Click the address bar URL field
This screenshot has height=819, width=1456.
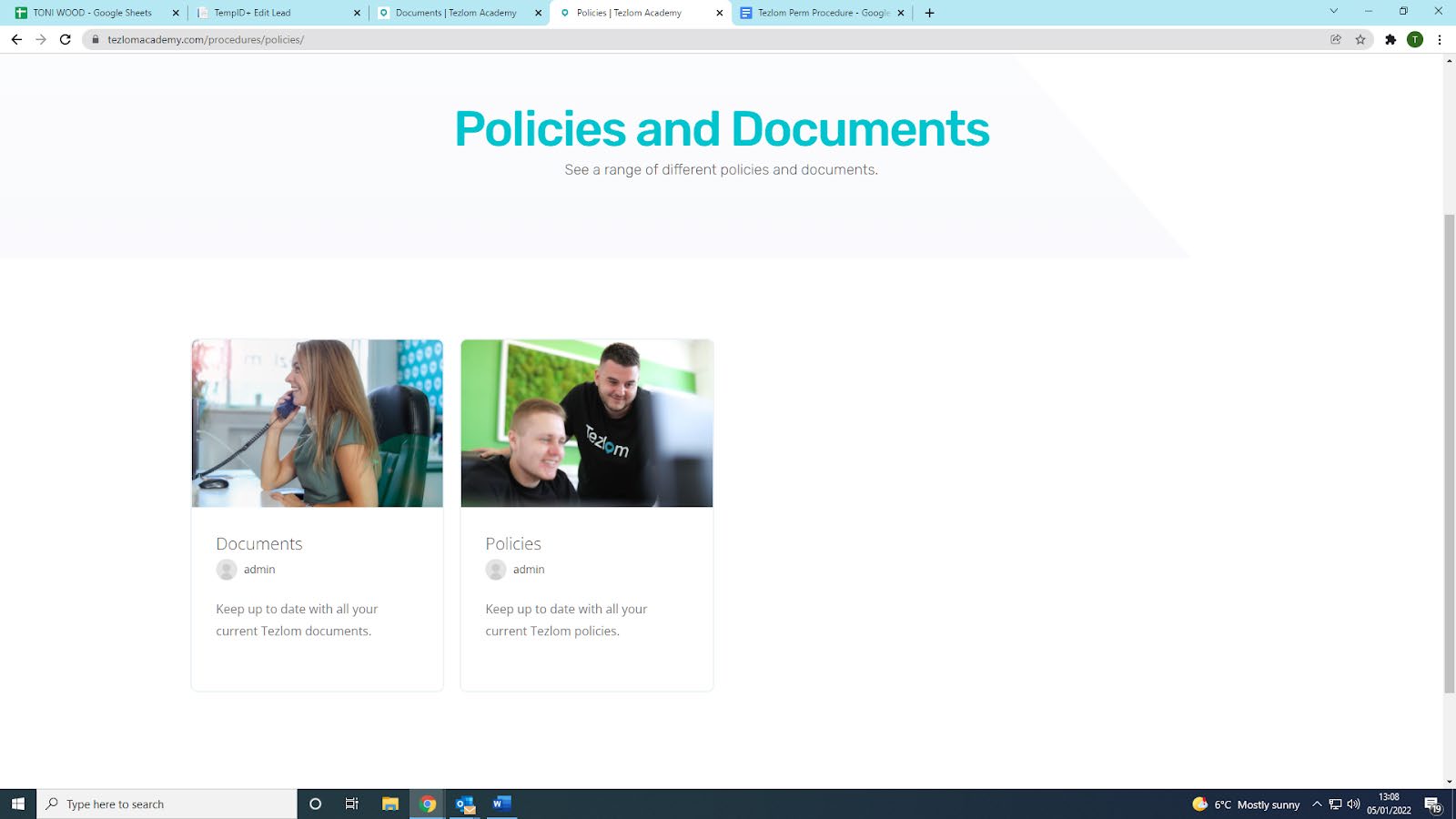click(637, 39)
